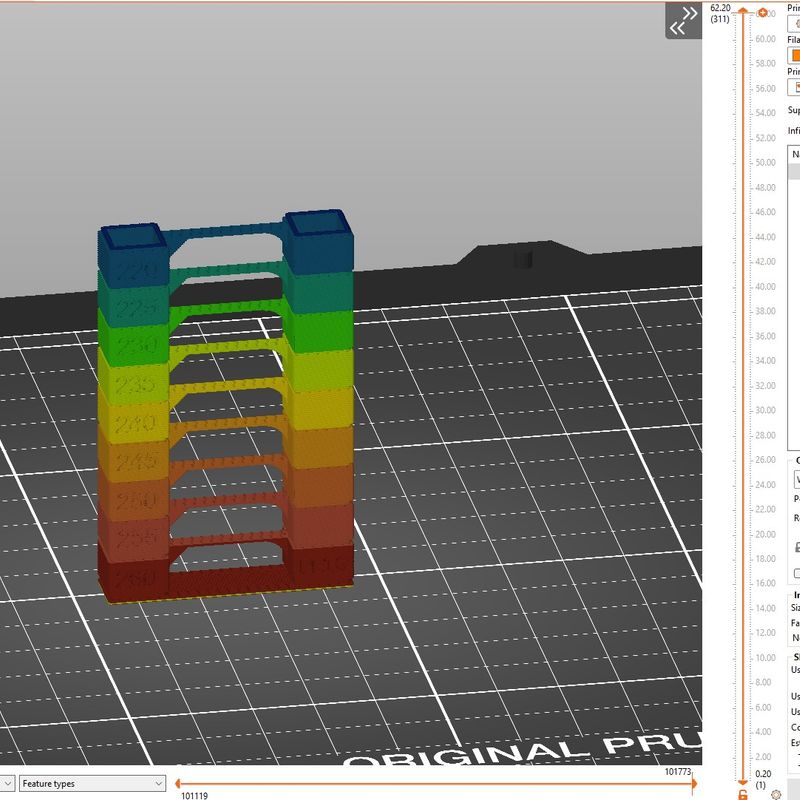Open the gear icon beside the horizontal slider
This screenshot has height=800, width=800.
776,793
